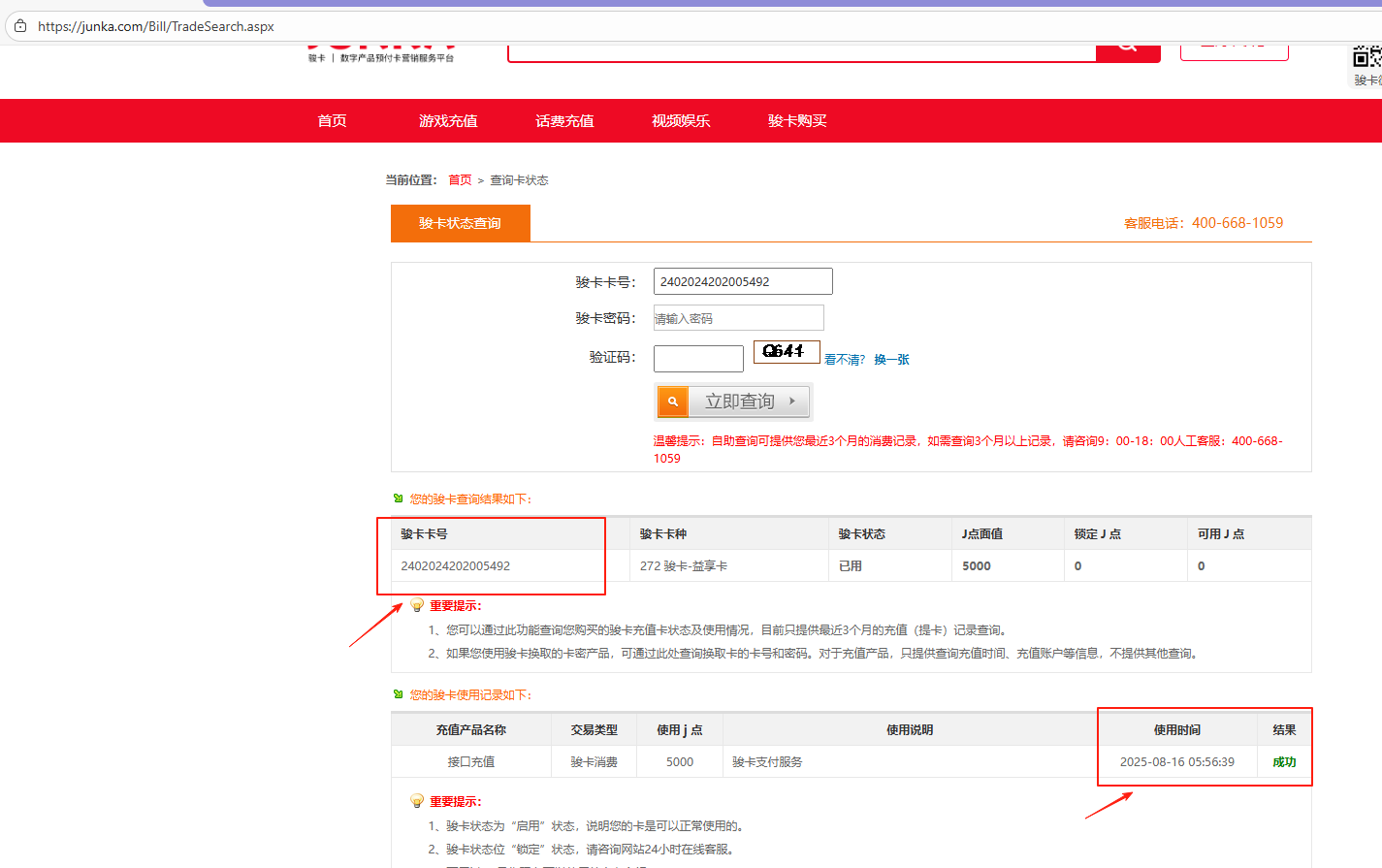Viewport: 1382px width, 868px height.
Task: Click the 使用说明 column header
Action: (910, 730)
